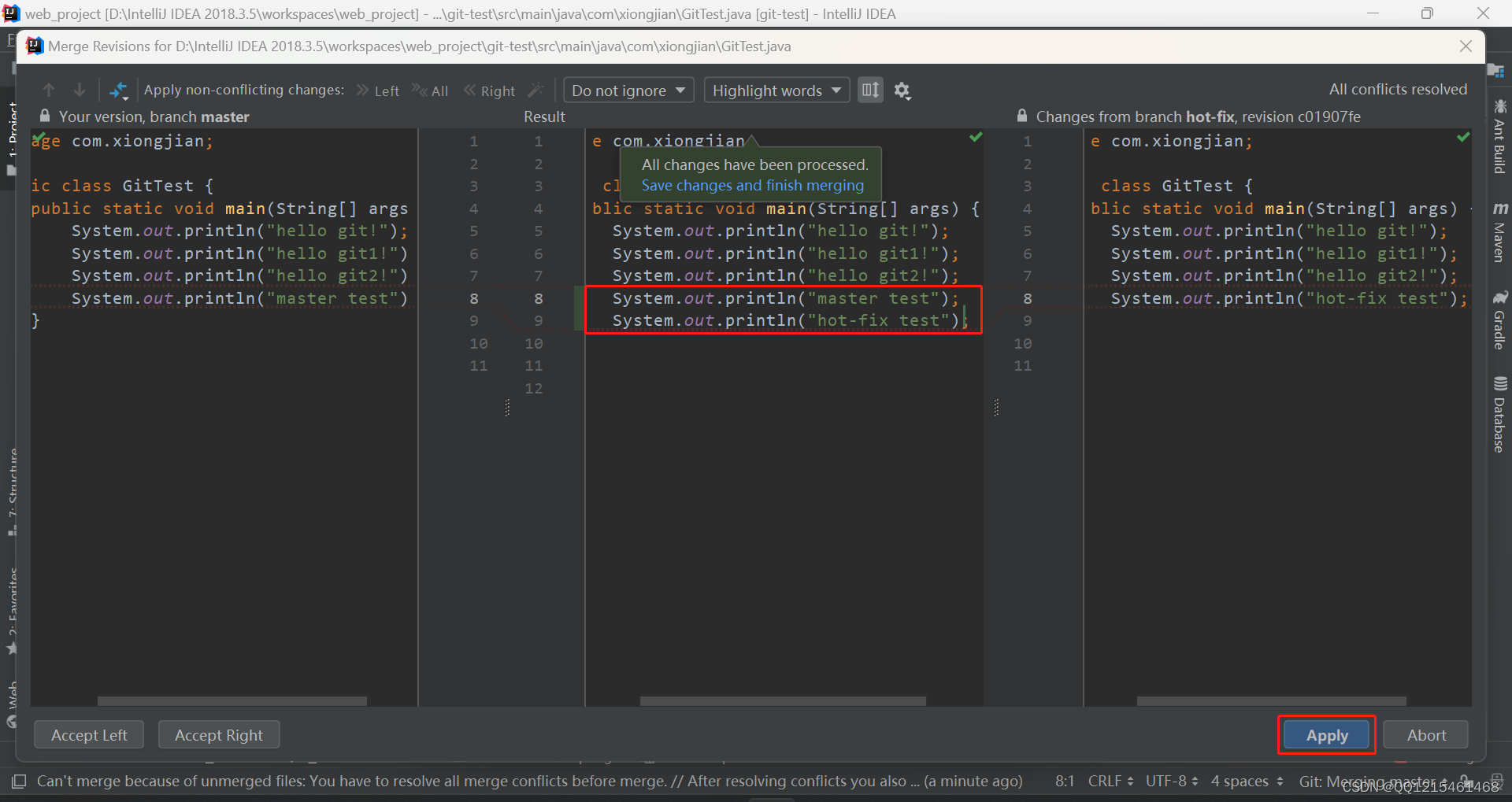Viewport: 1512px width, 802px height.
Task: Apply non-conflicting changes from Left
Action: click(x=378, y=91)
